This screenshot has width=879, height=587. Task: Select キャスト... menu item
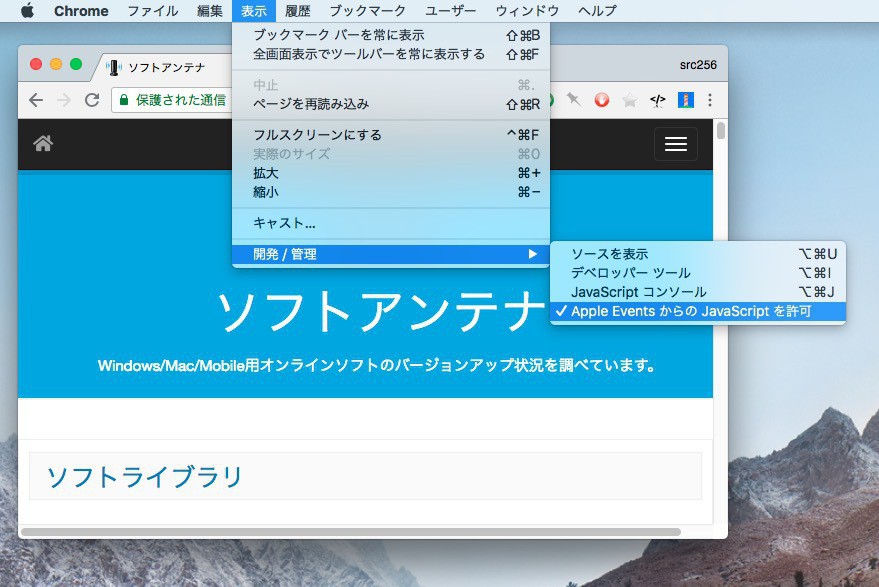[391, 223]
